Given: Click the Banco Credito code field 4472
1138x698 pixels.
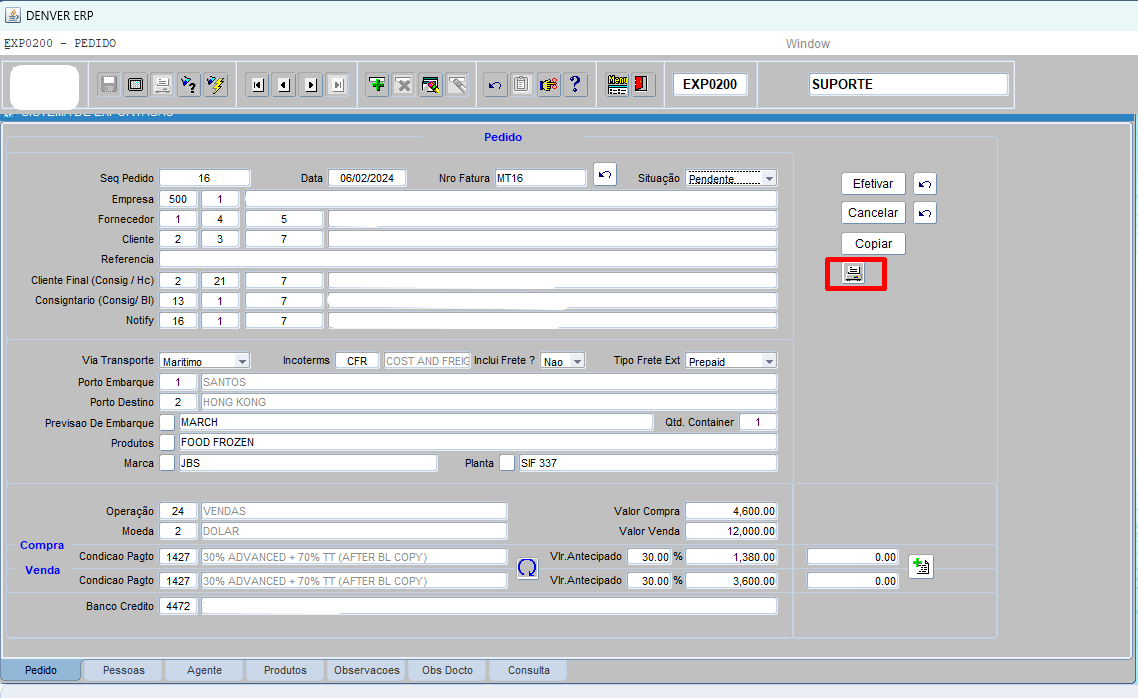Looking at the screenshot, I should click(x=178, y=606).
